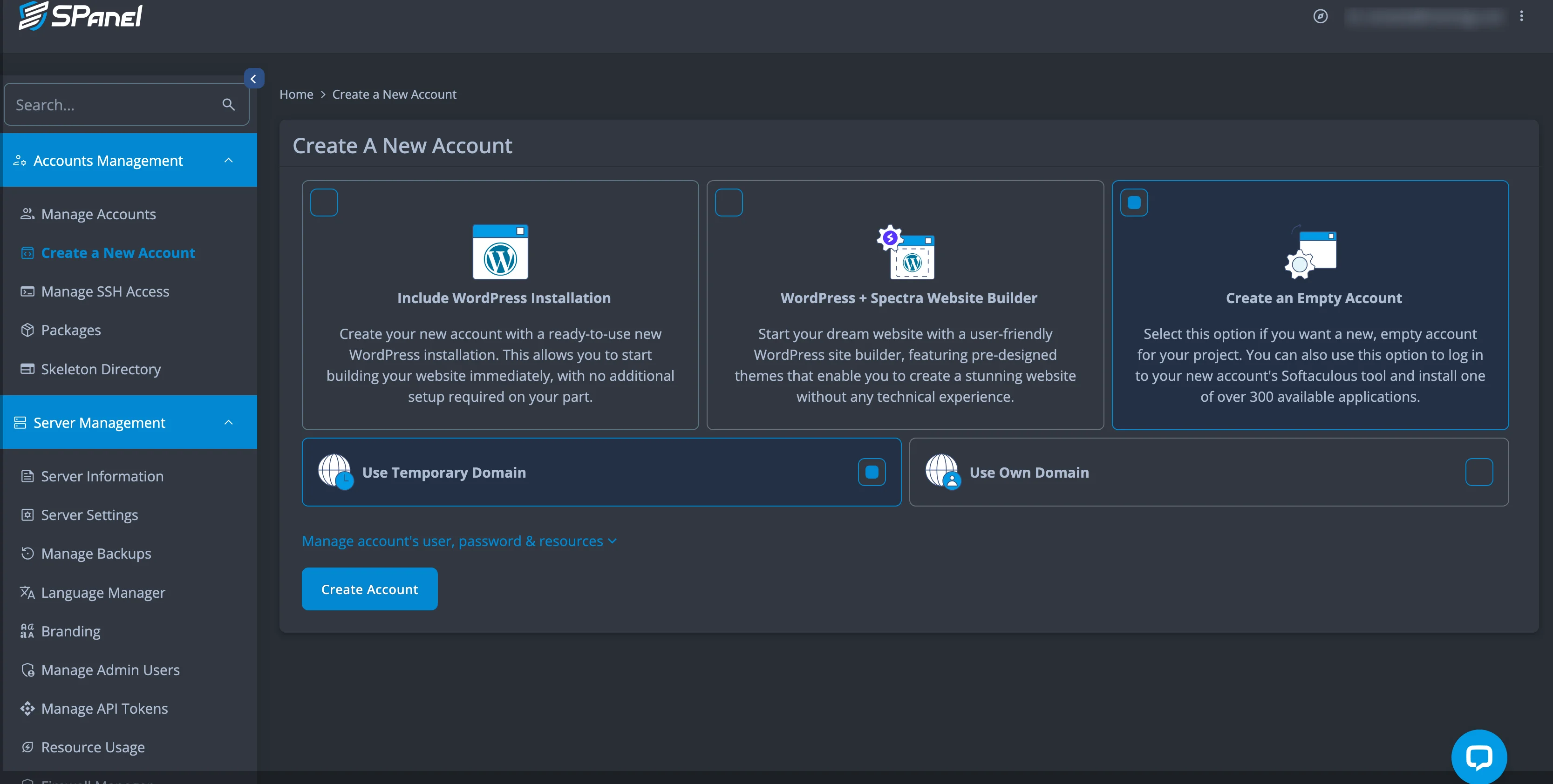Open the Packages page
The image size is (1553, 784).
[x=70, y=330]
